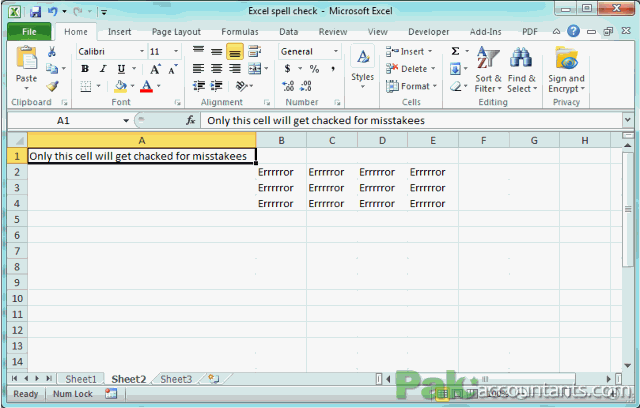This screenshot has width=640, height=408.
Task: Open Excel Help question mark
Action: point(573,31)
